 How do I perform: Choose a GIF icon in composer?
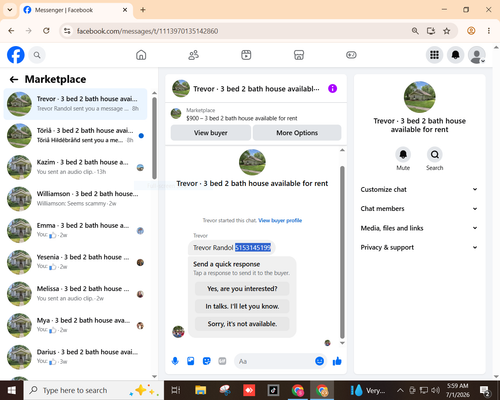pos(222,361)
